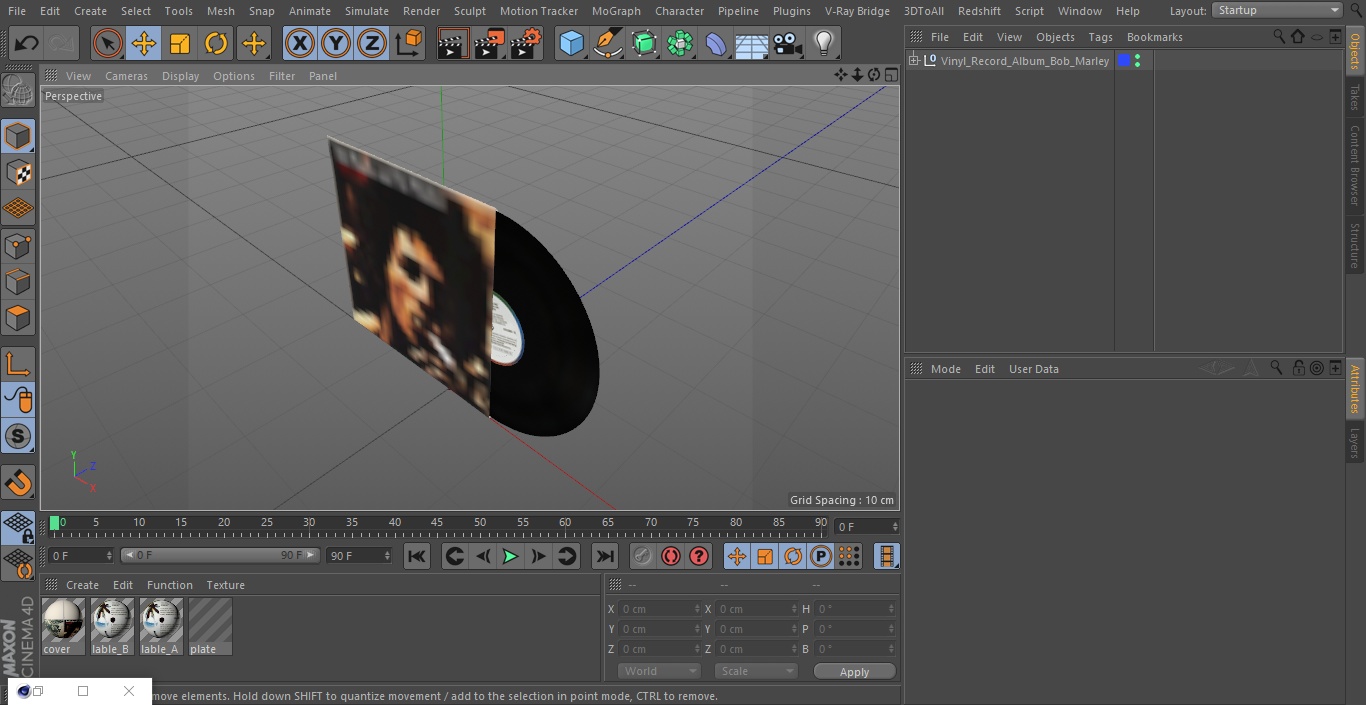Toggle the Snap S button
1366x705 pixels.
[18, 436]
